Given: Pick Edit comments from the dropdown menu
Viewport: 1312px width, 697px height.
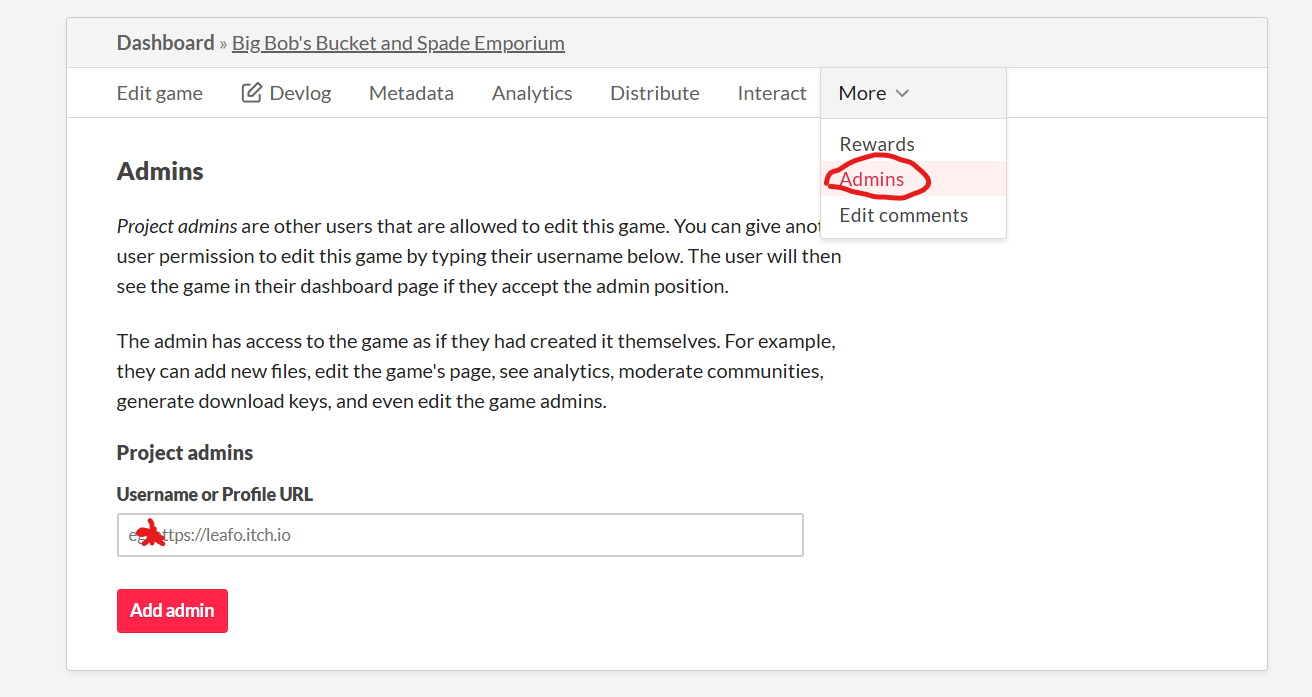Looking at the screenshot, I should 904,215.
